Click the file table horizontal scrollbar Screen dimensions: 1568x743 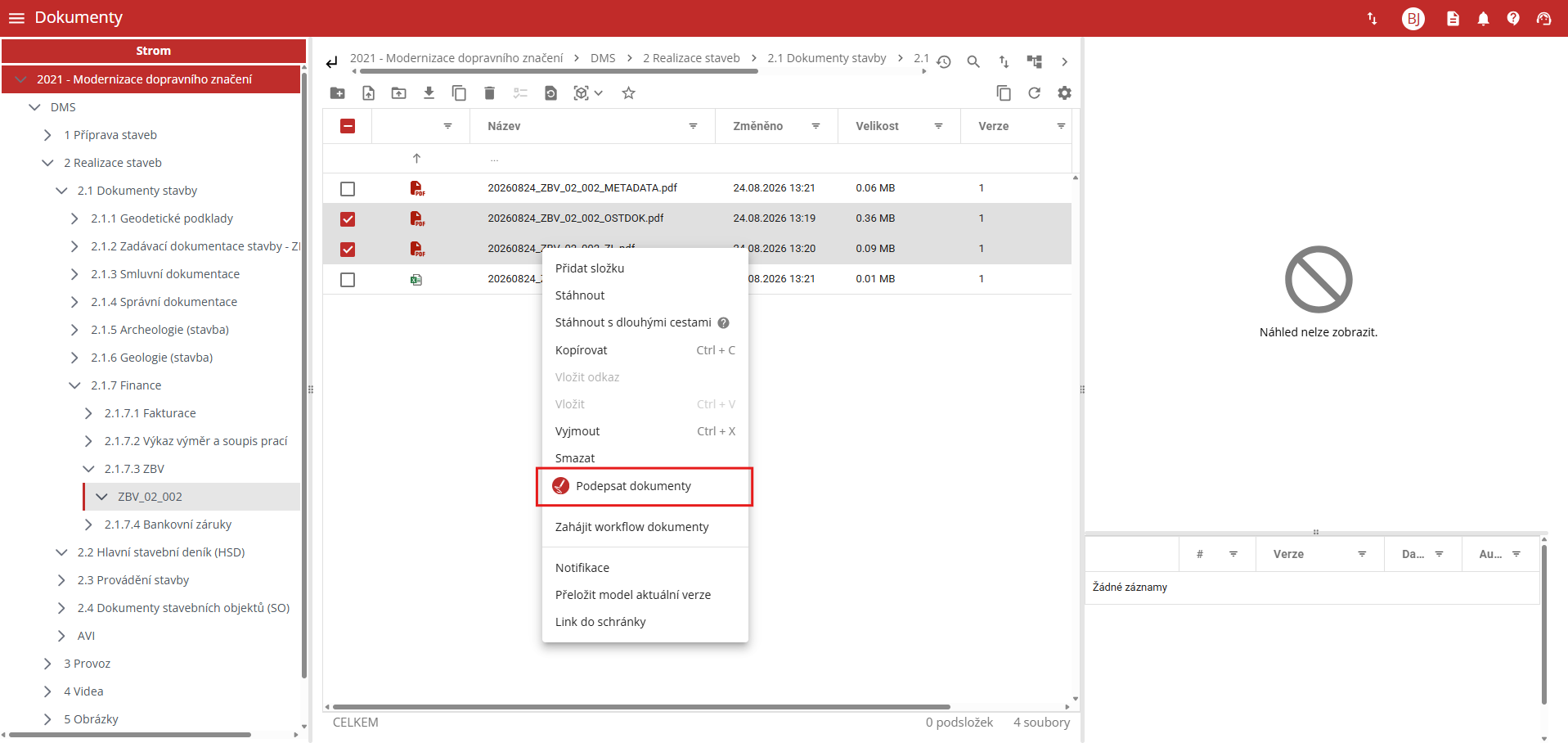641,707
